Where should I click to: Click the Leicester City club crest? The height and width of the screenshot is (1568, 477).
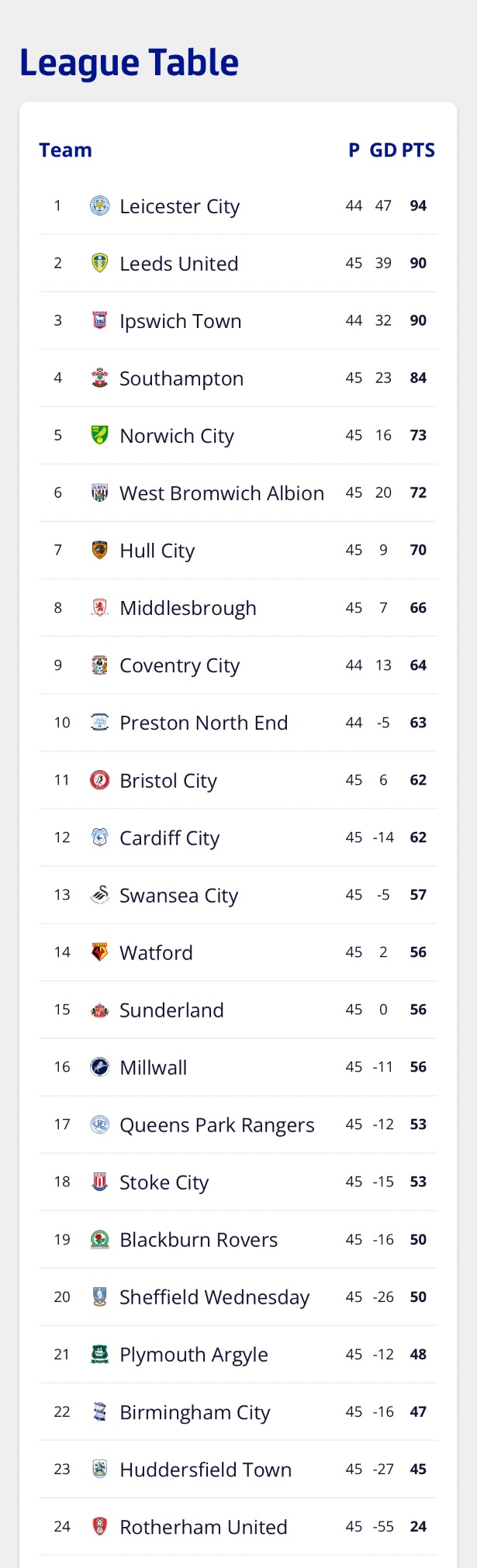click(x=100, y=205)
